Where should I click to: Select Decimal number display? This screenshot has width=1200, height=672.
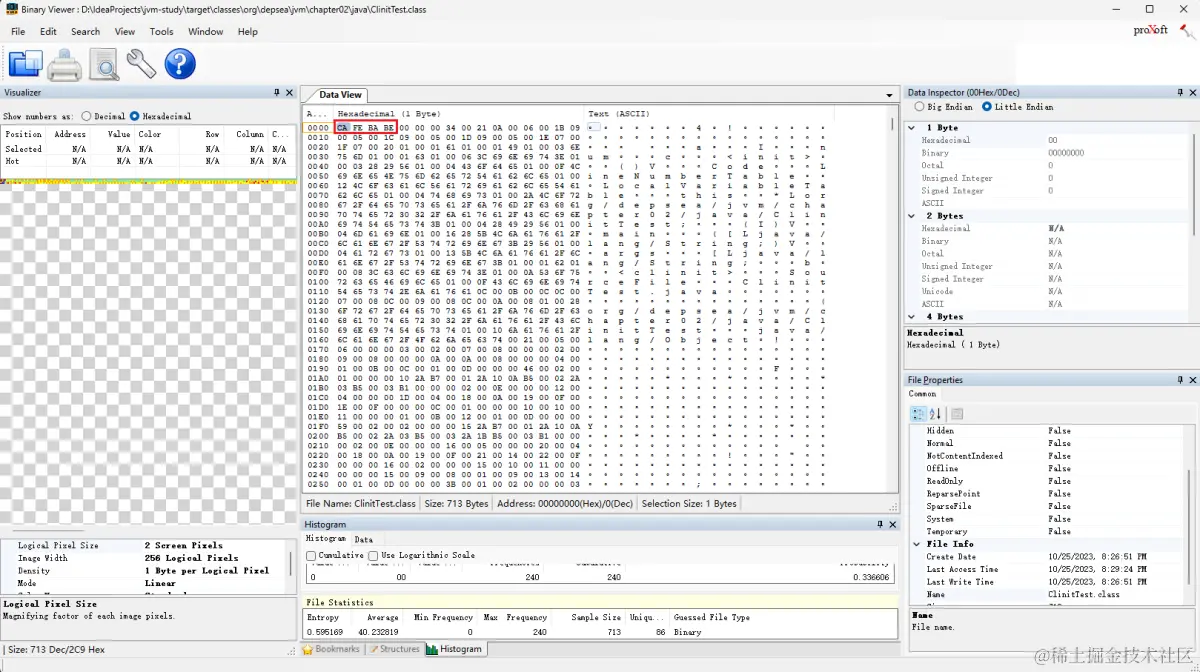pyautogui.click(x=104, y=116)
